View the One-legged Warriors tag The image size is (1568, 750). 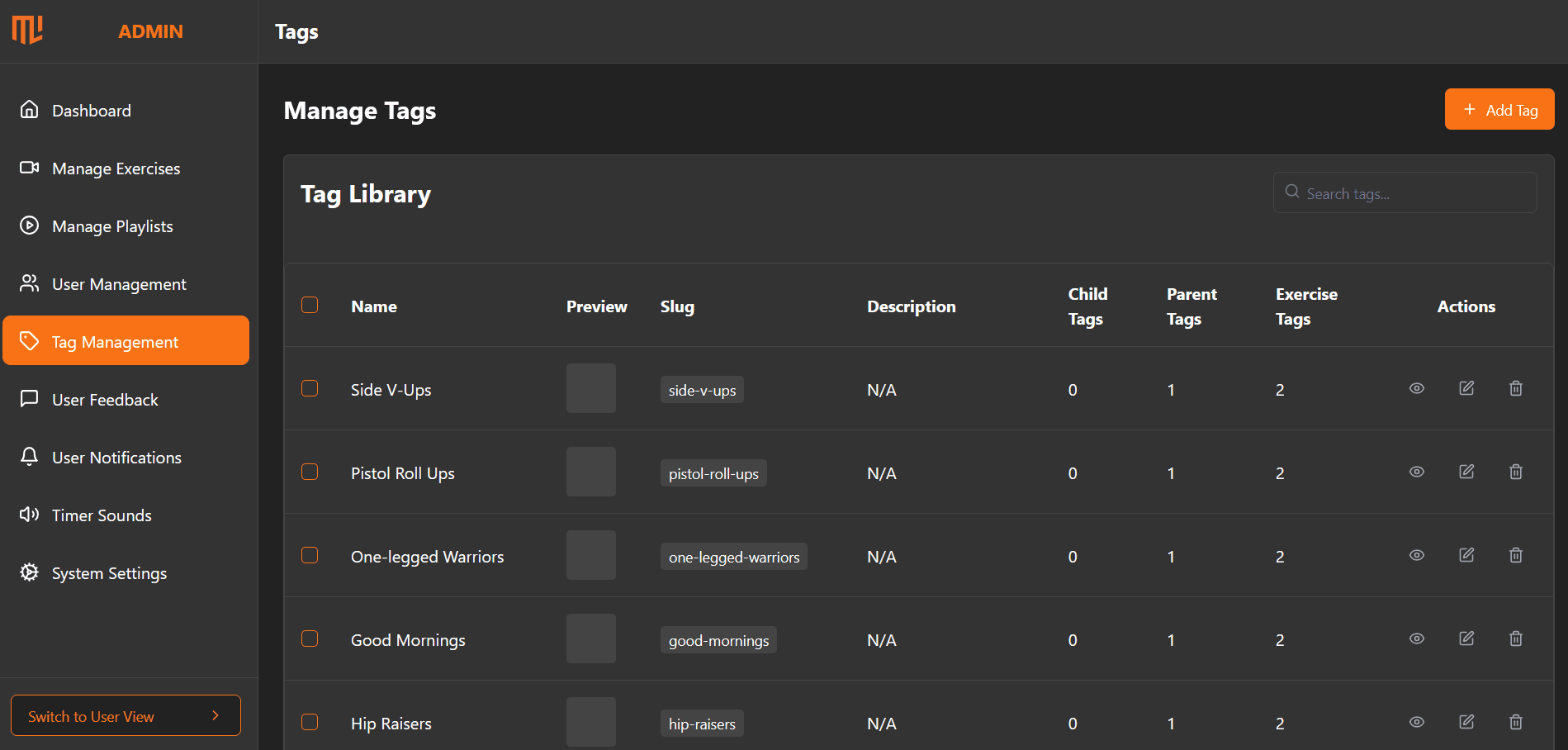click(x=1417, y=555)
